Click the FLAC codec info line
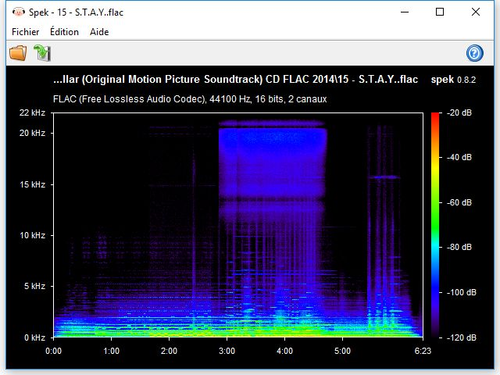This screenshot has width=500, height=375. point(190,99)
